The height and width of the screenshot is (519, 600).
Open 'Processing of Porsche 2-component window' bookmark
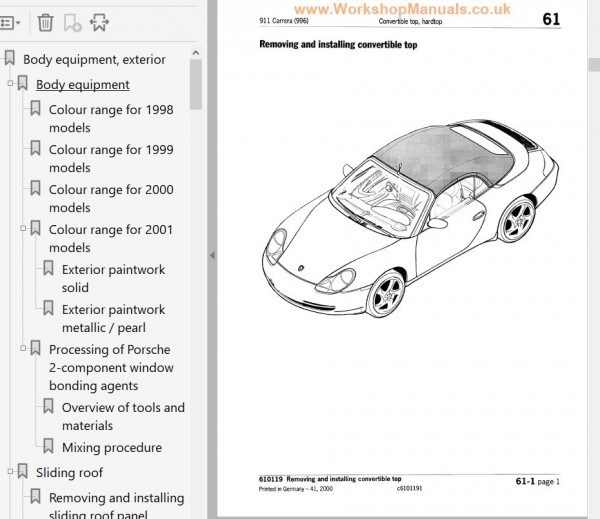click(111, 367)
